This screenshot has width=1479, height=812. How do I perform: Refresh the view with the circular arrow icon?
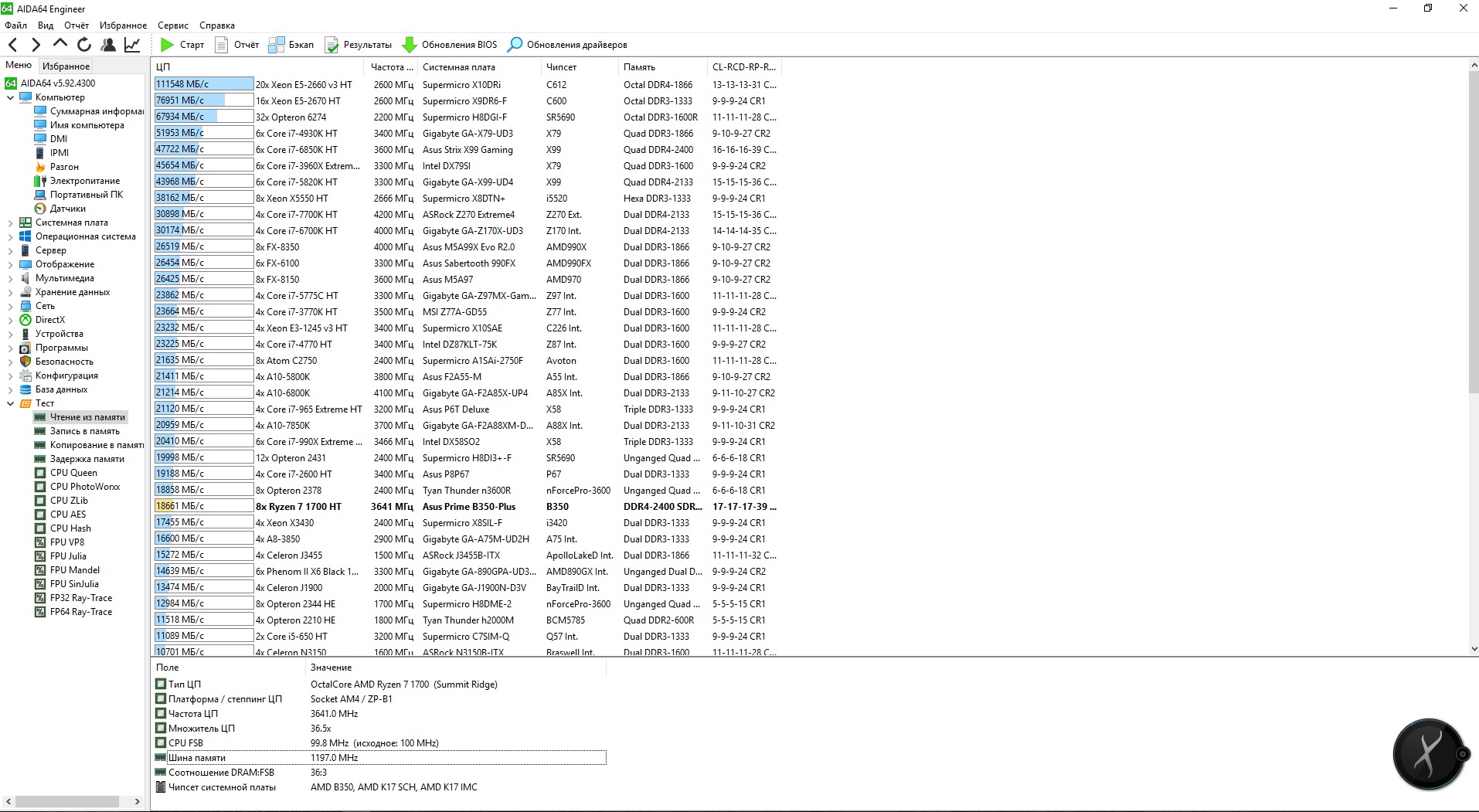84,45
